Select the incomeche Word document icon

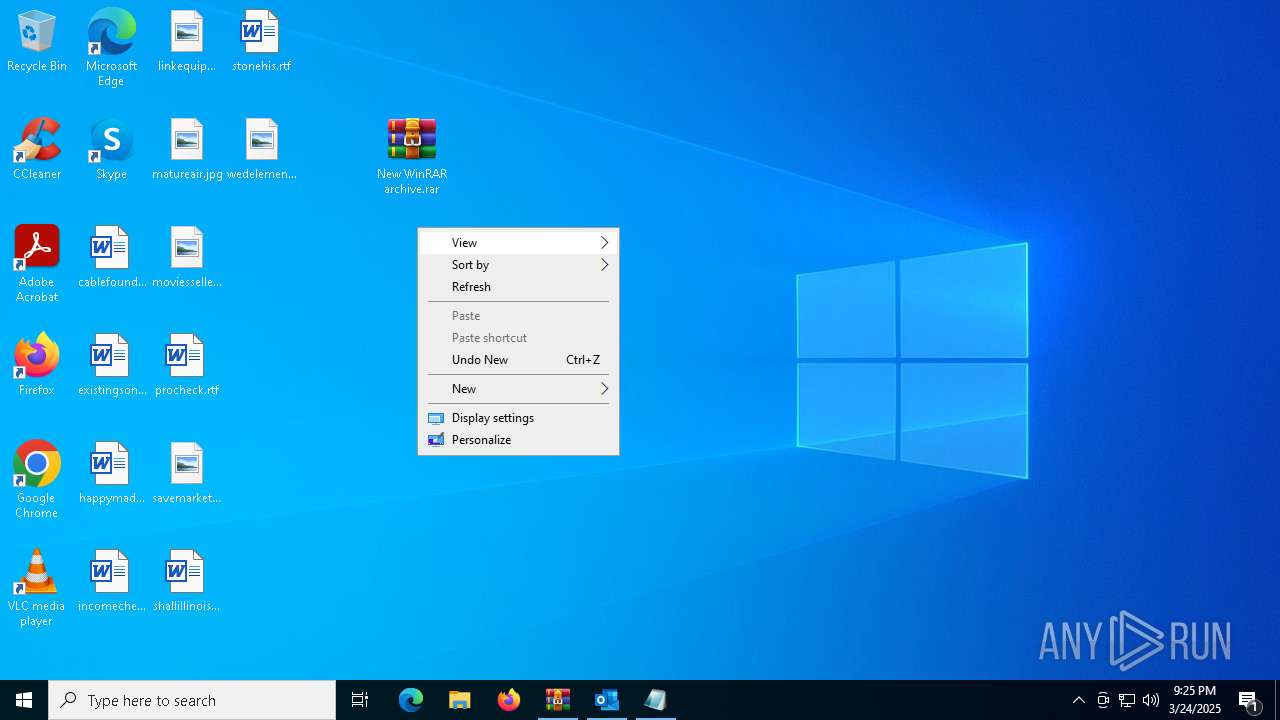click(x=111, y=582)
